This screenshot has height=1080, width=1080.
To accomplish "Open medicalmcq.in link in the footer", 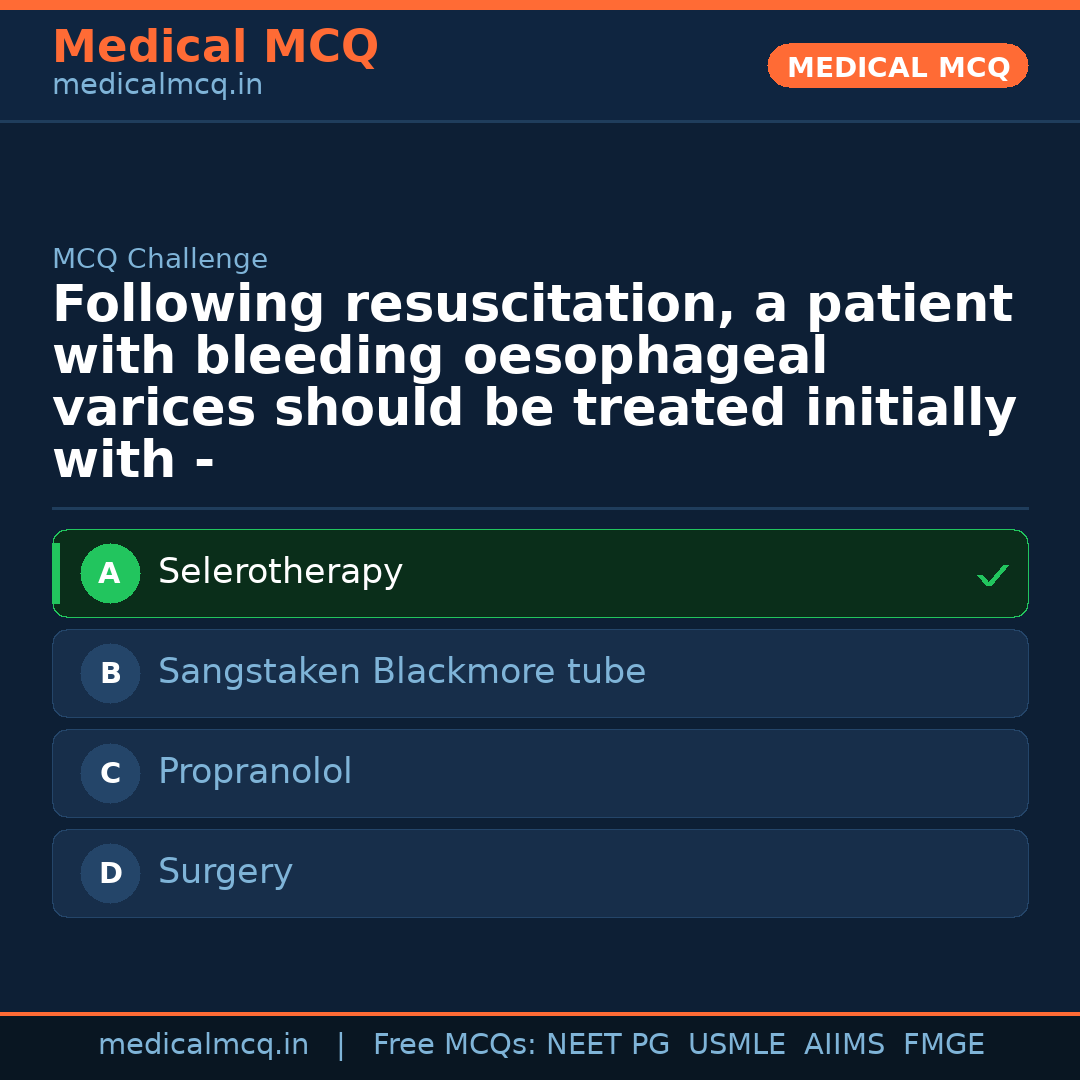I will coord(203,1045).
